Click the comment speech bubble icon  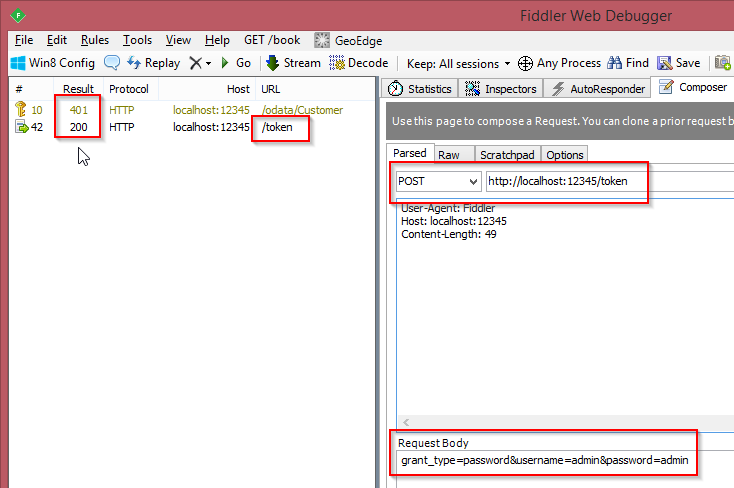[x=111, y=63]
